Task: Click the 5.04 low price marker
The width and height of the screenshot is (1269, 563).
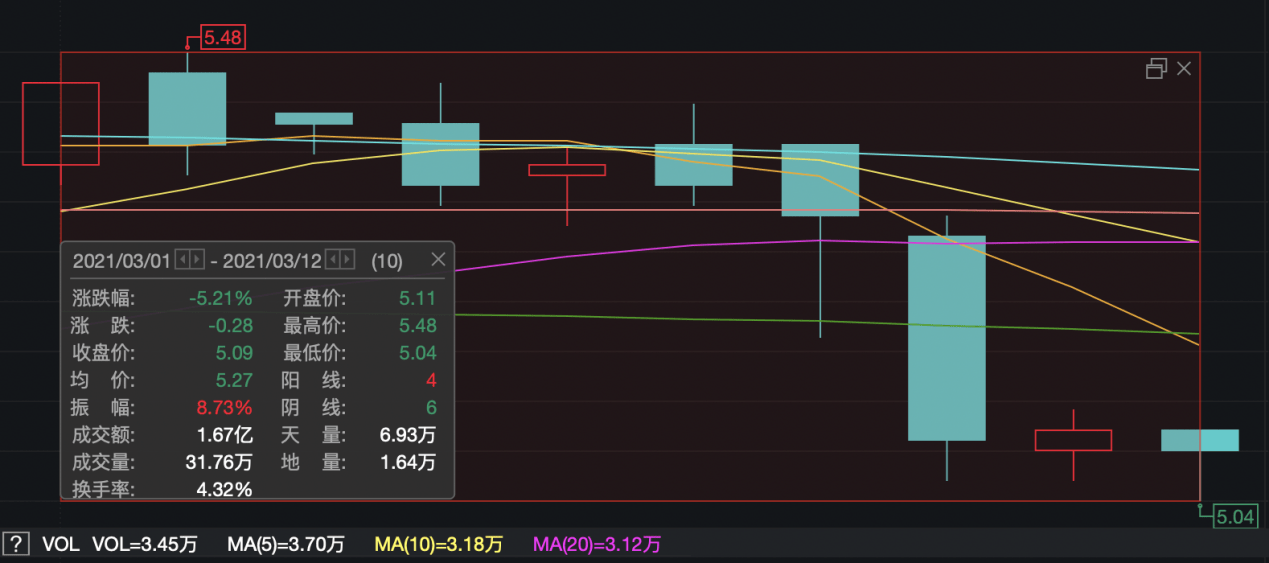Action: 1234,517
